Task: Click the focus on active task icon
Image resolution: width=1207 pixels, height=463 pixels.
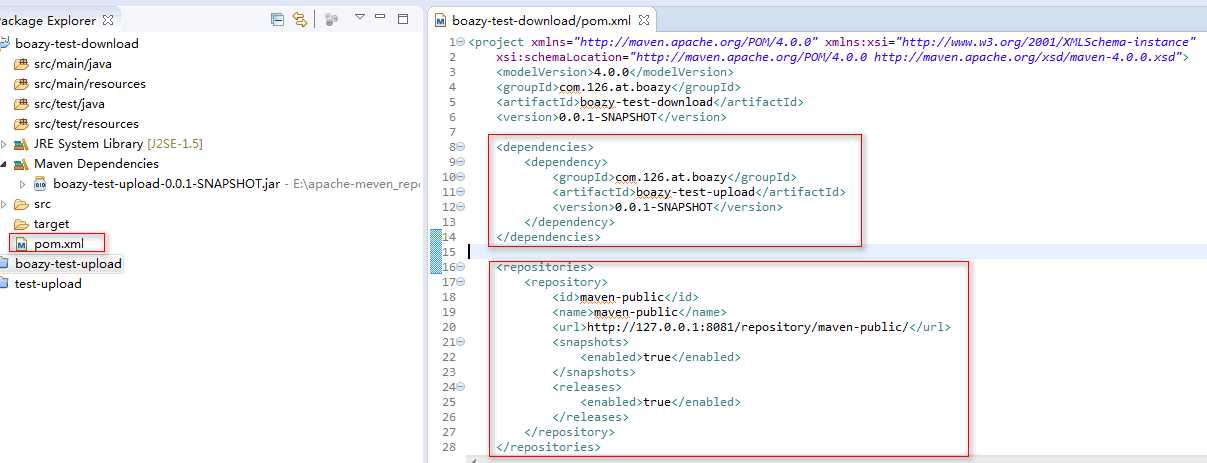Action: coord(332,19)
